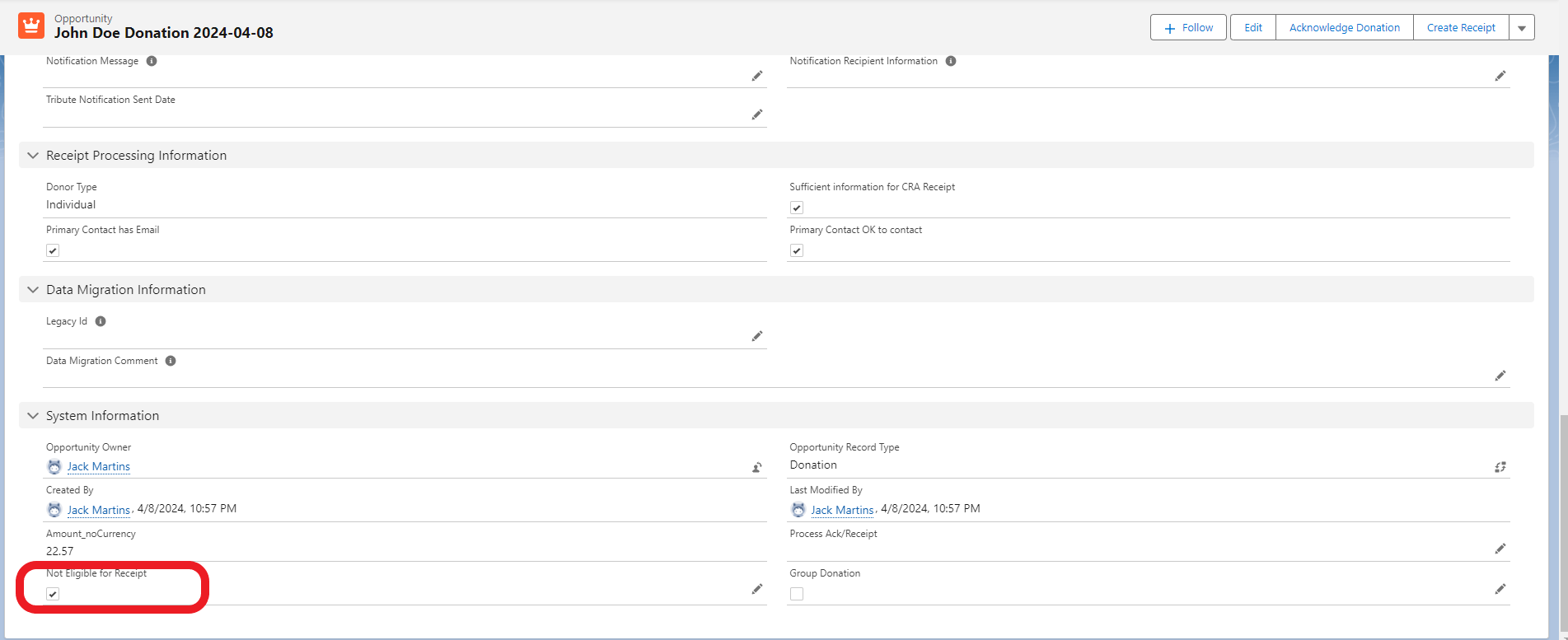Toggle Sufficient information for CRA Receipt checkbox
Viewport: 1568px width, 640px height.
coord(797,208)
